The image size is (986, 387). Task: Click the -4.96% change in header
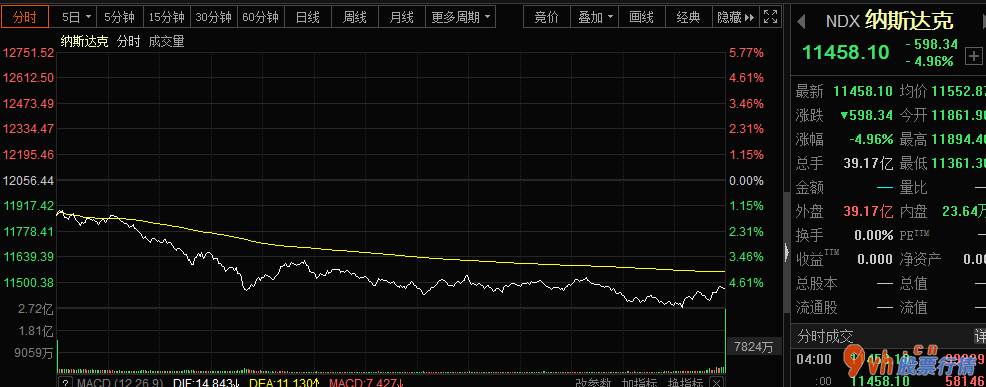pyautogui.click(x=929, y=61)
